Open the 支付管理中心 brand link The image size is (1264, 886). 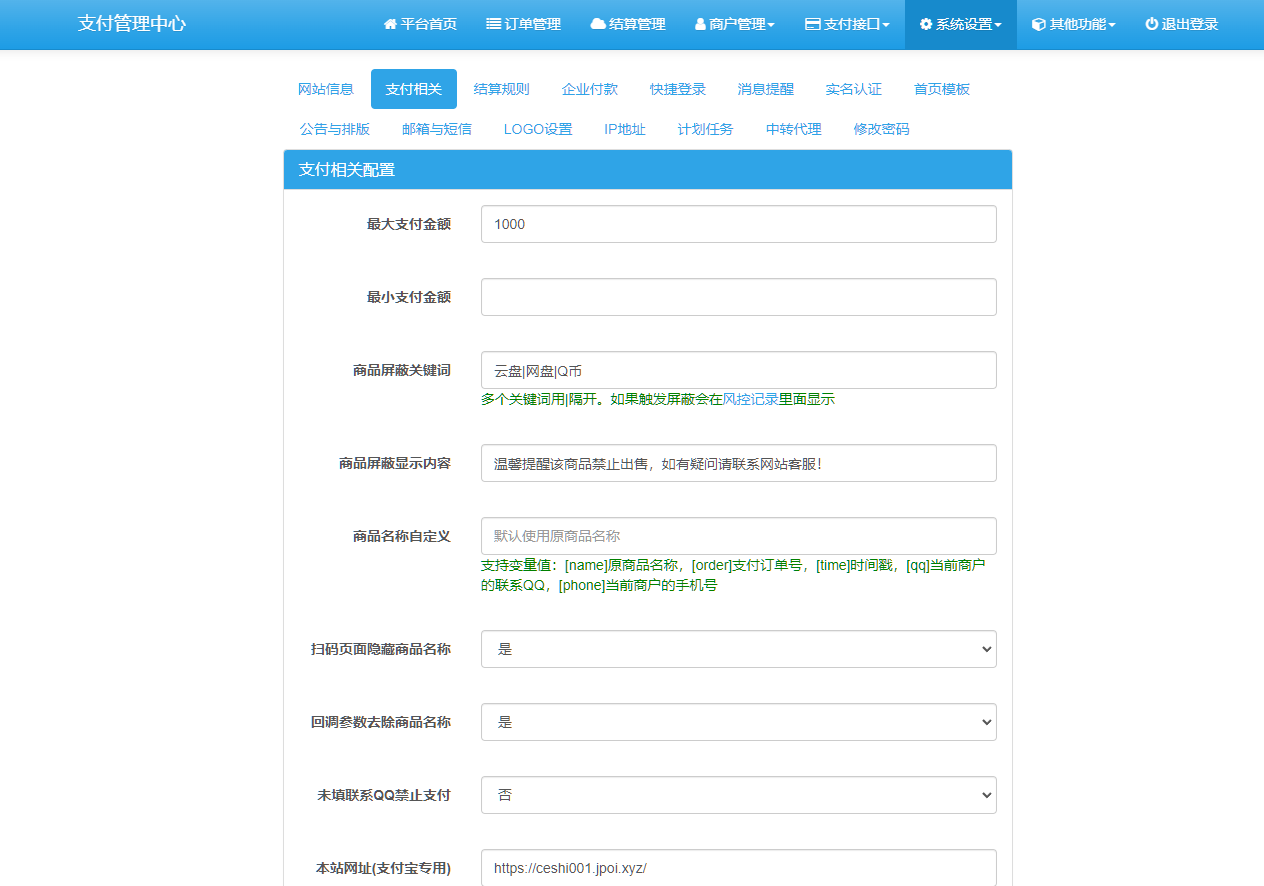coord(132,24)
